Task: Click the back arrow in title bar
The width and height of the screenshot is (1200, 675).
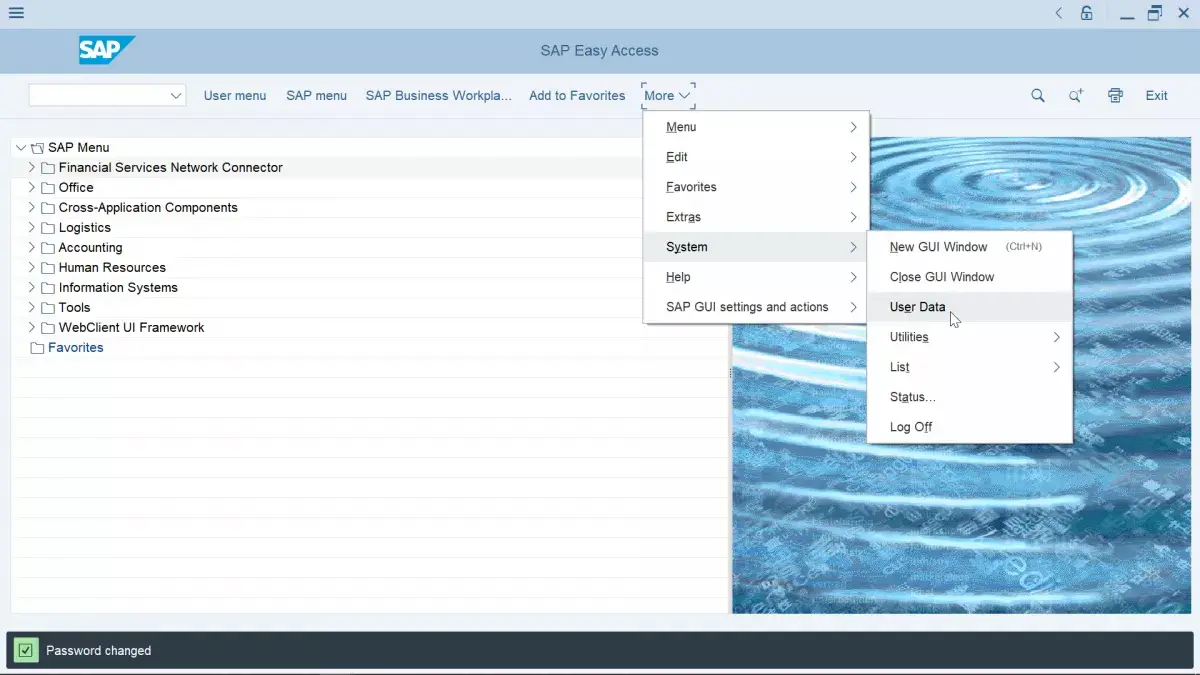Action: click(1059, 13)
